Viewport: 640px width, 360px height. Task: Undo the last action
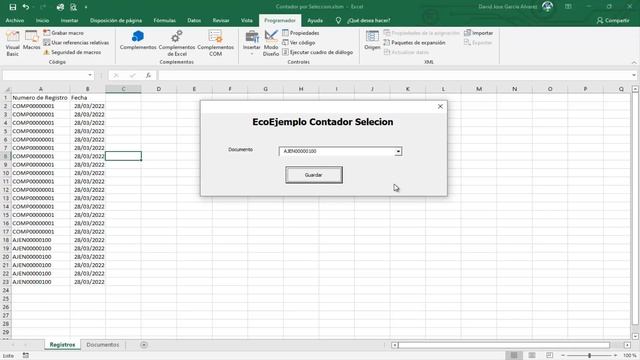[x=26, y=7]
